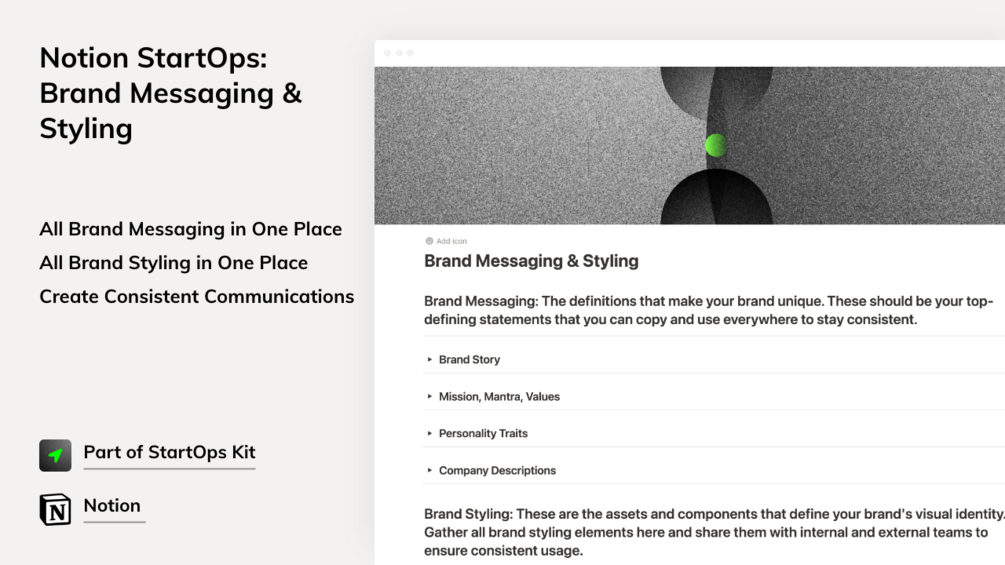Click the green StartOps Kit arrow icon
The image size is (1005, 565).
point(55,455)
